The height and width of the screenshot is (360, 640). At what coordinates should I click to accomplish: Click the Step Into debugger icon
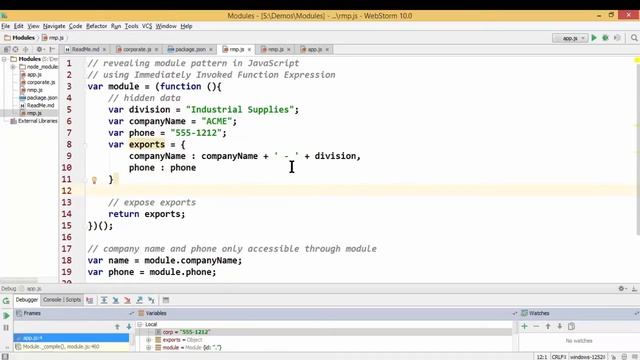click(116, 300)
